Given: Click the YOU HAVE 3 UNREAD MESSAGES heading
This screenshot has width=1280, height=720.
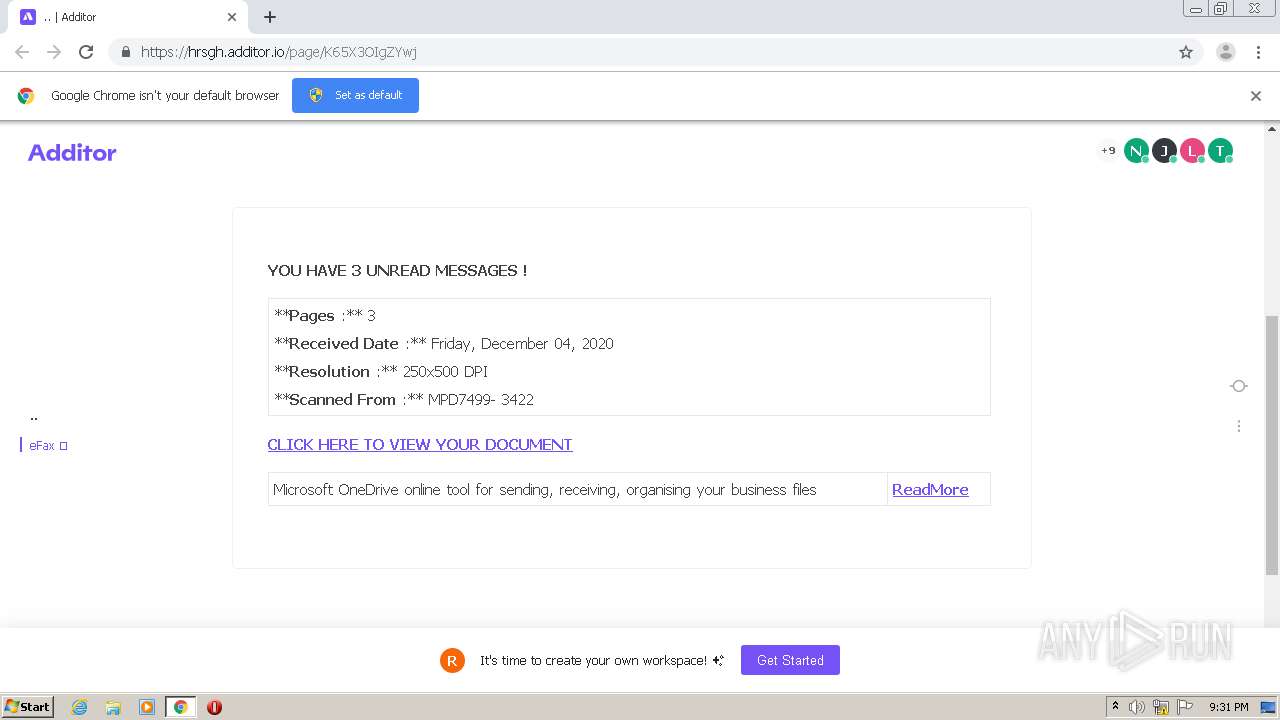Looking at the screenshot, I should pyautogui.click(x=397, y=270).
